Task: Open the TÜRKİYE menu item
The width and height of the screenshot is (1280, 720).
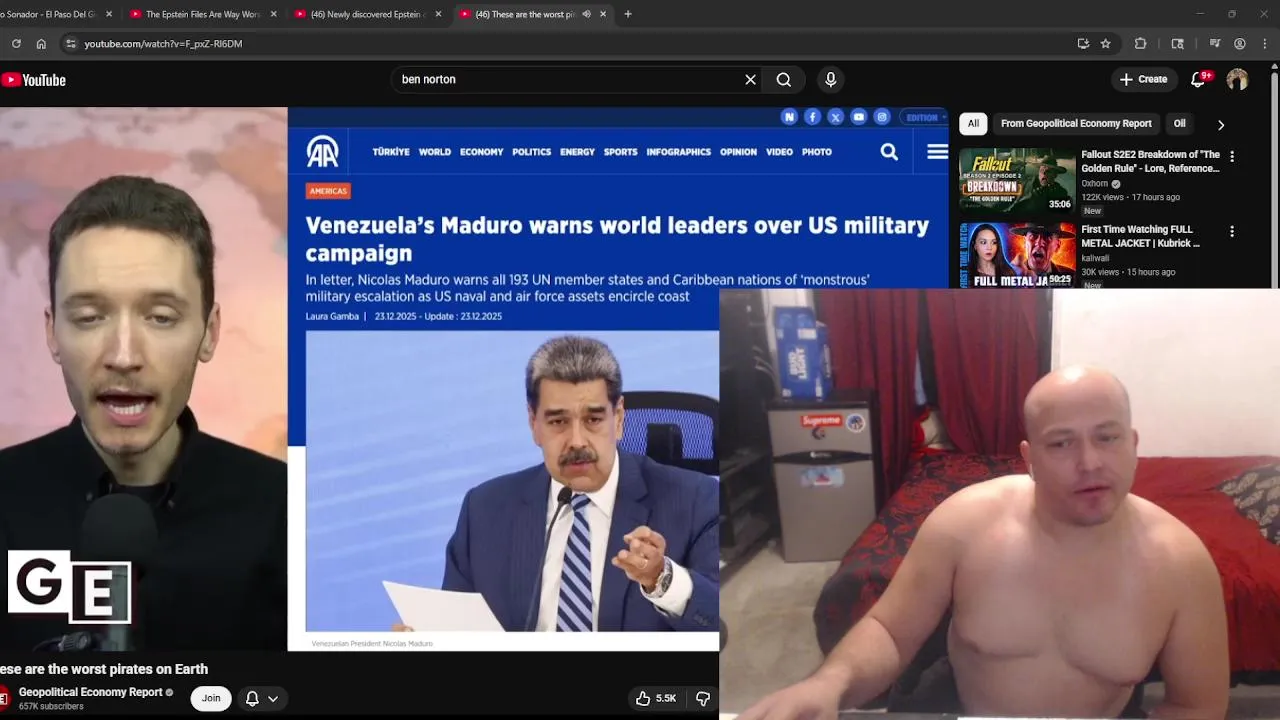Action: (x=391, y=152)
